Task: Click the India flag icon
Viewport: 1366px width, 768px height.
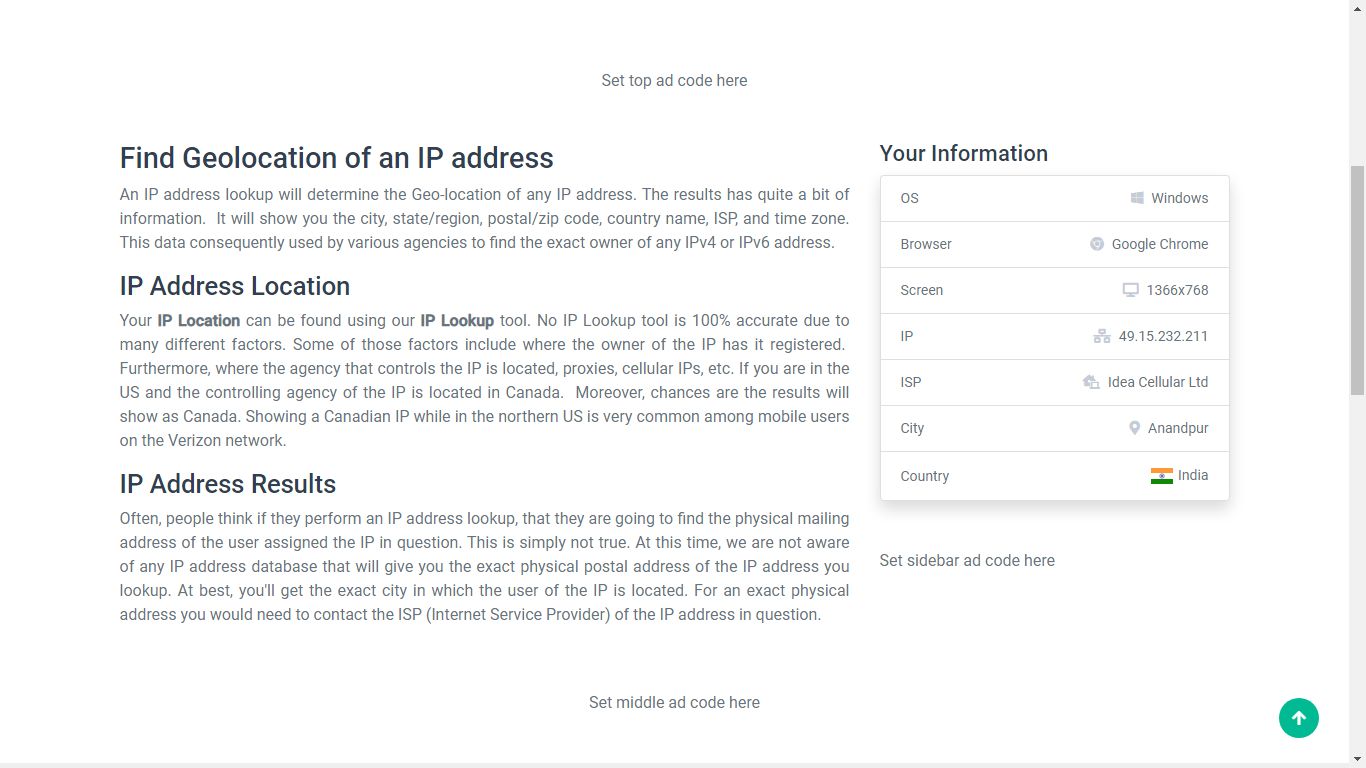Action: click(1161, 476)
